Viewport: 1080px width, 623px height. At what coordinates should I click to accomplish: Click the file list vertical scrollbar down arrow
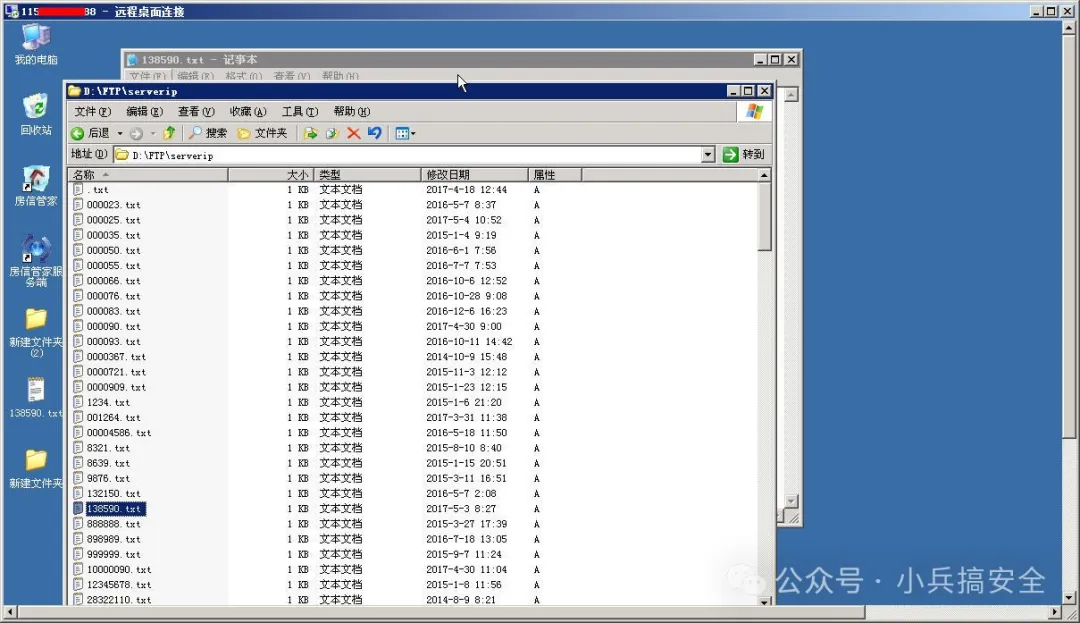click(764, 601)
